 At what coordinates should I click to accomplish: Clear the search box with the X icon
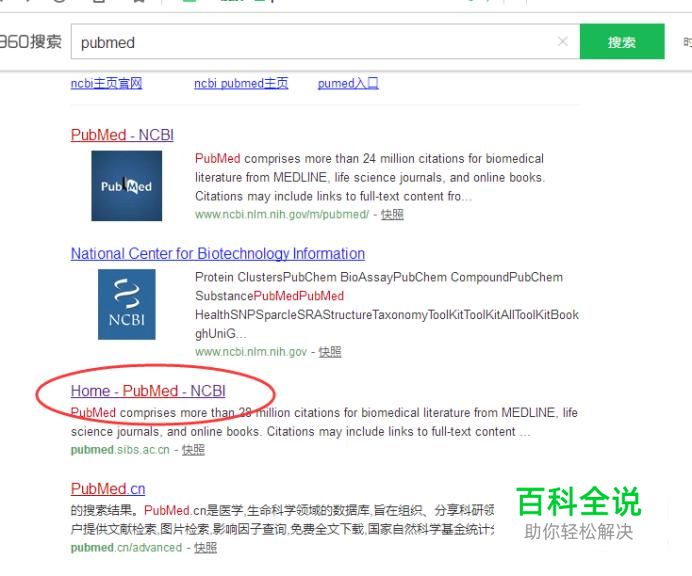[x=563, y=41]
